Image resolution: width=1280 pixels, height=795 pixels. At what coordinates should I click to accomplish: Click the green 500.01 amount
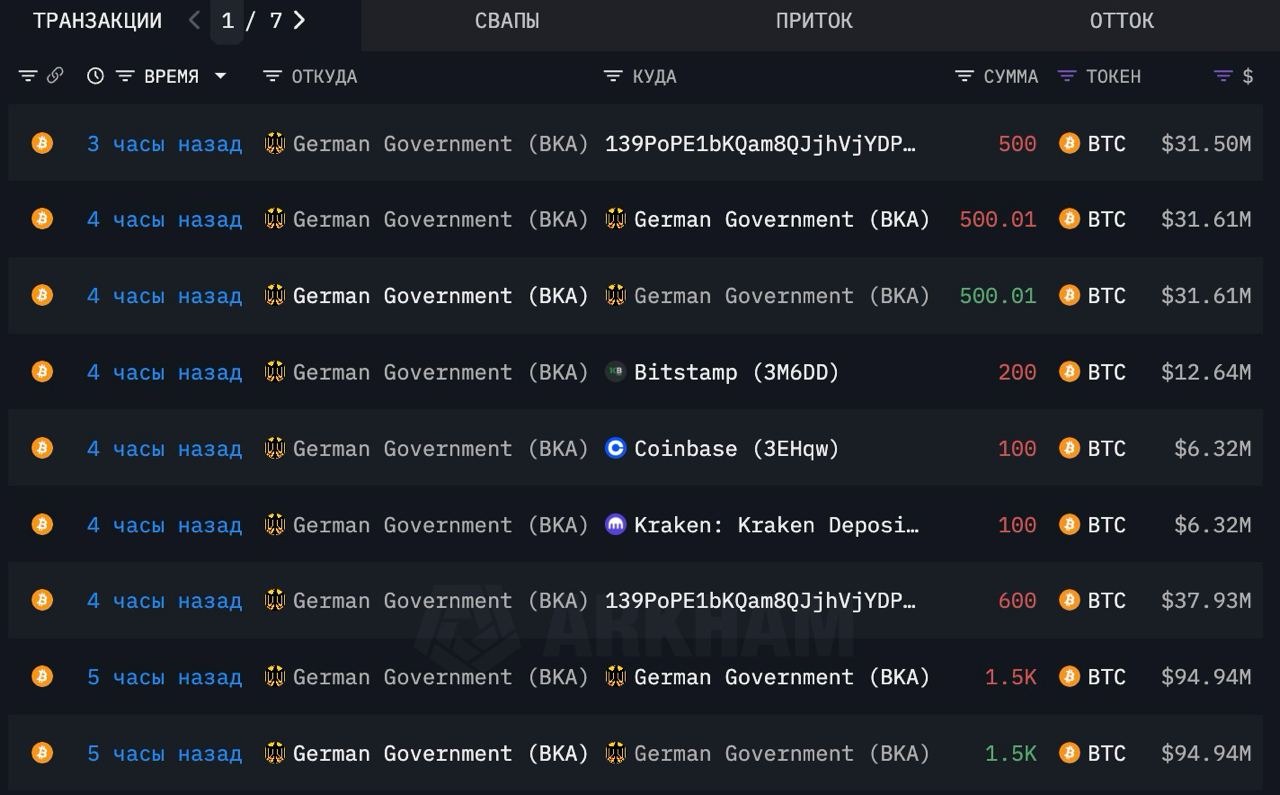(998, 296)
